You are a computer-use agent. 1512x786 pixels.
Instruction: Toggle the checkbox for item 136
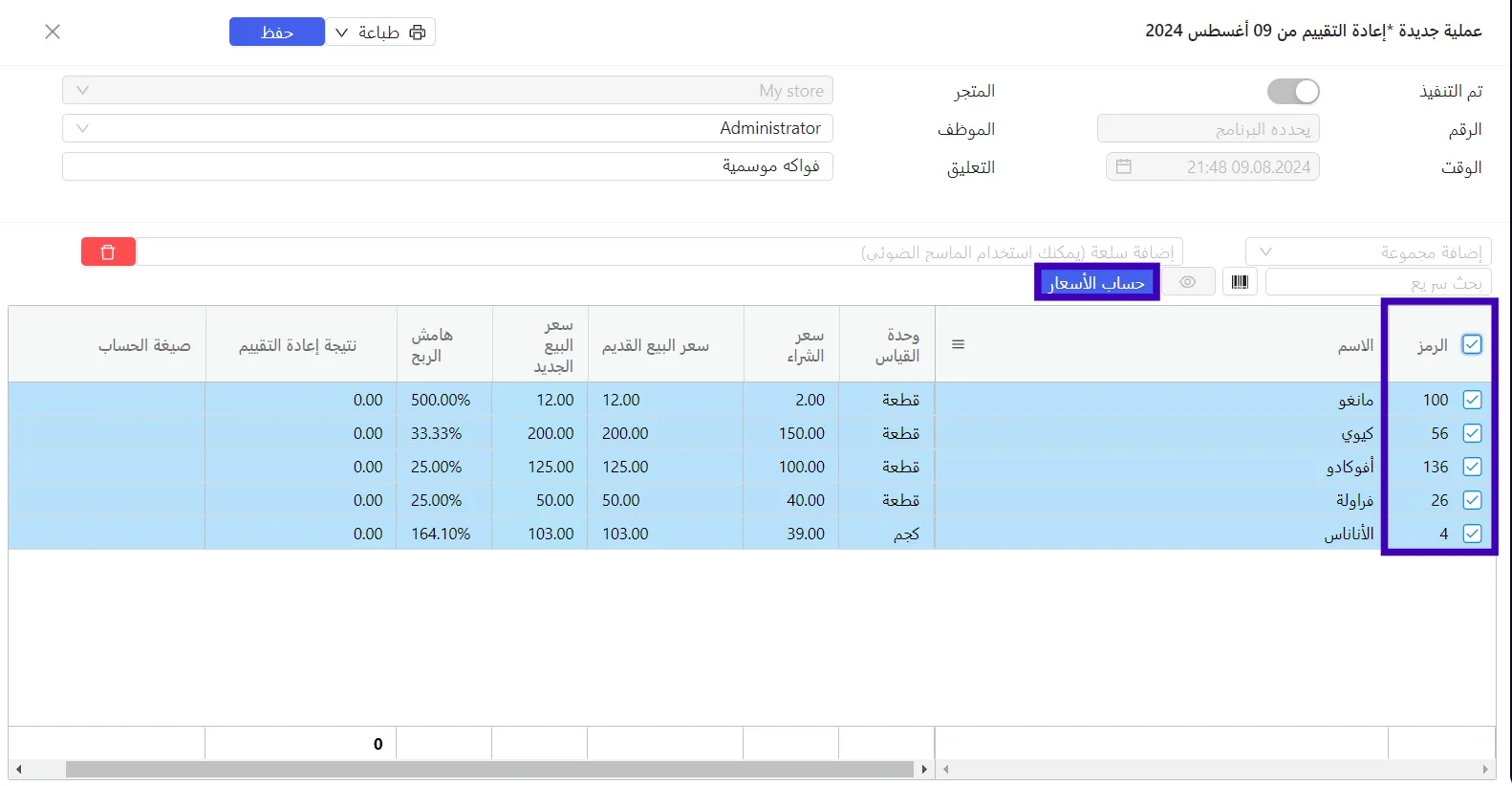point(1472,467)
